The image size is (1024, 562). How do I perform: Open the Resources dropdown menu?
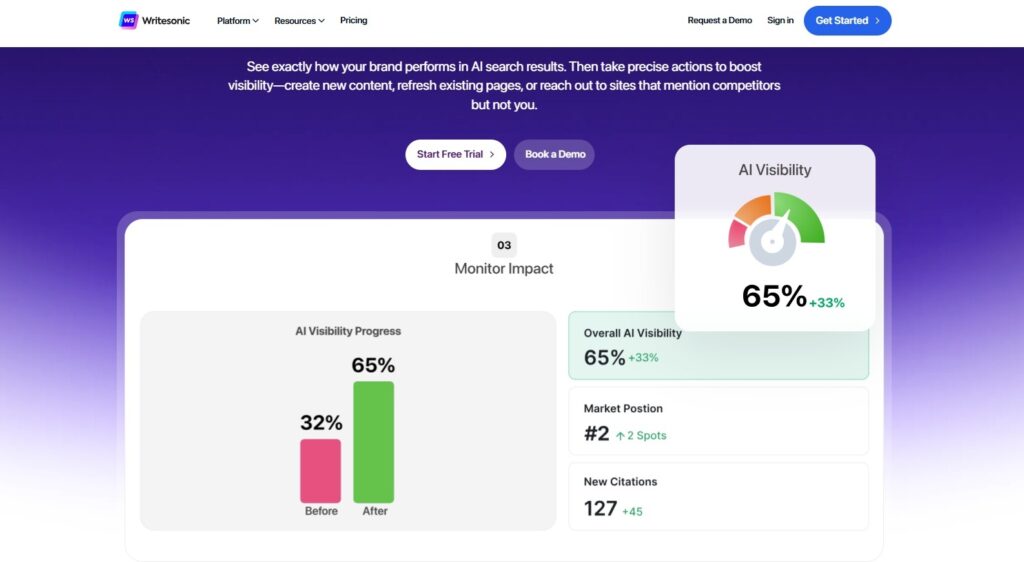pos(299,21)
